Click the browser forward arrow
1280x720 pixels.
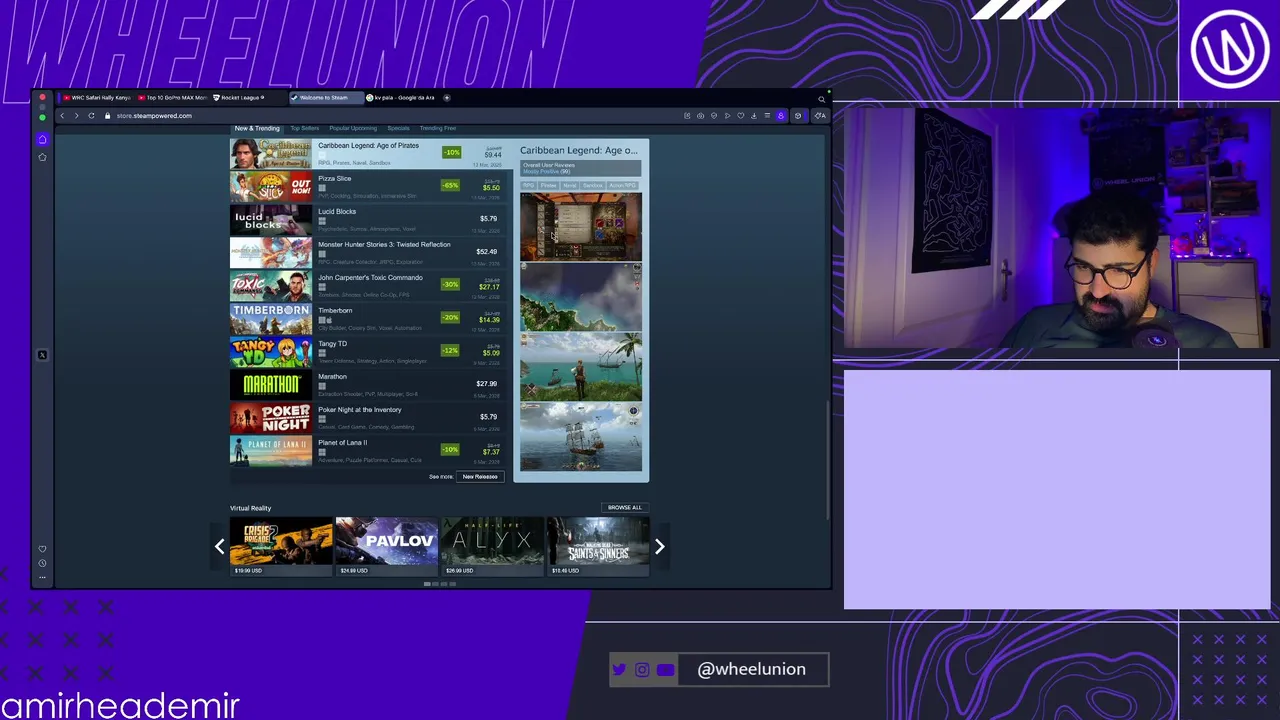76,116
